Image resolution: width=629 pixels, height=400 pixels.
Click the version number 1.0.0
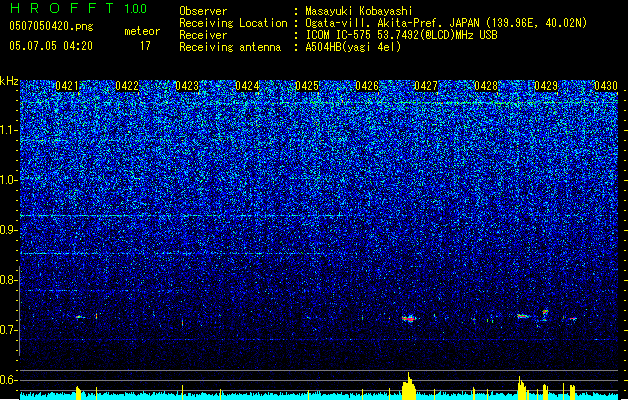pyautogui.click(x=136, y=8)
